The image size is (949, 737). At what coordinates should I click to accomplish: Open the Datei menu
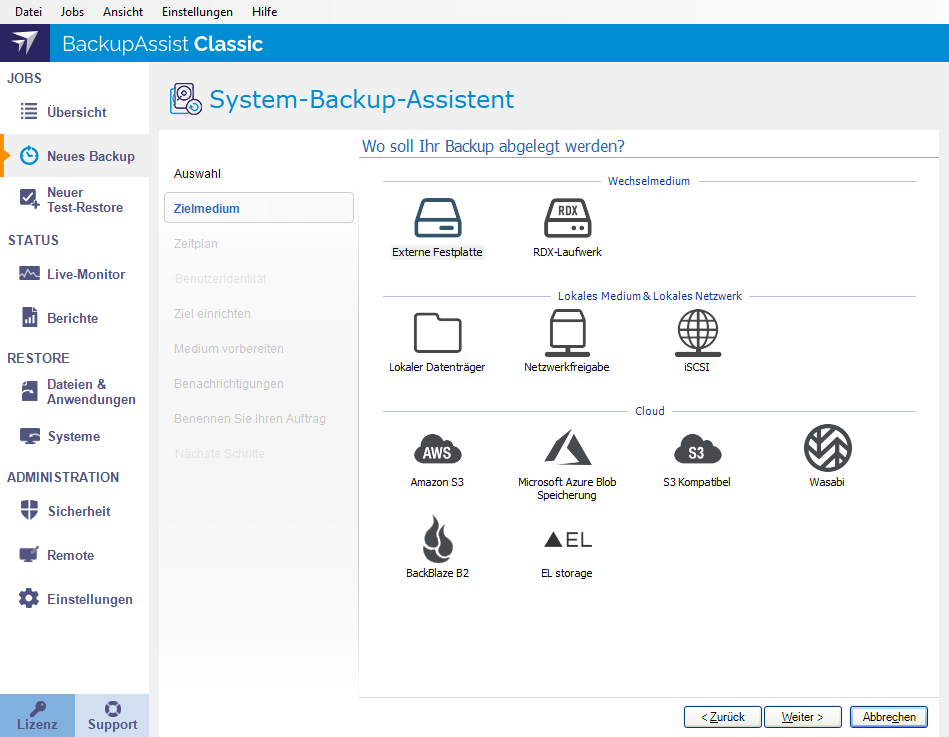27,12
